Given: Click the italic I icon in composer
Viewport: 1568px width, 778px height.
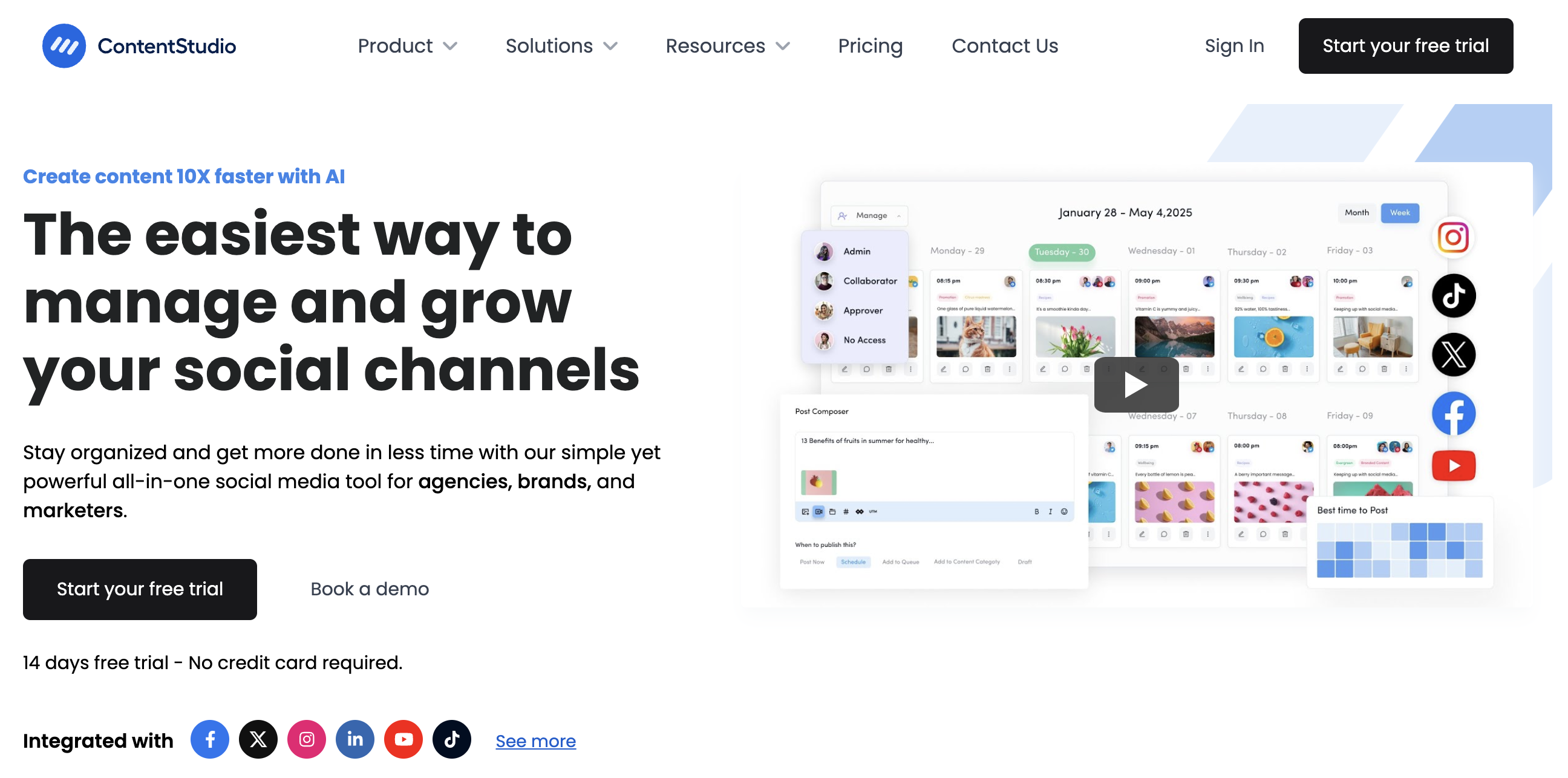Looking at the screenshot, I should pyautogui.click(x=1050, y=512).
